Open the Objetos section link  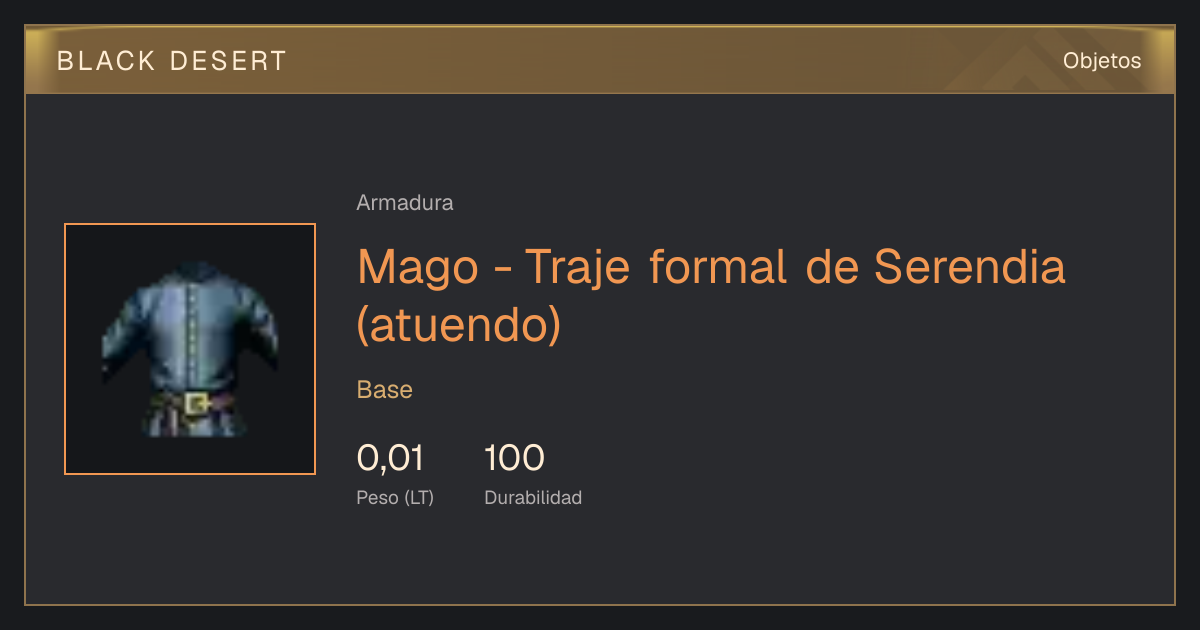[x=1102, y=61]
